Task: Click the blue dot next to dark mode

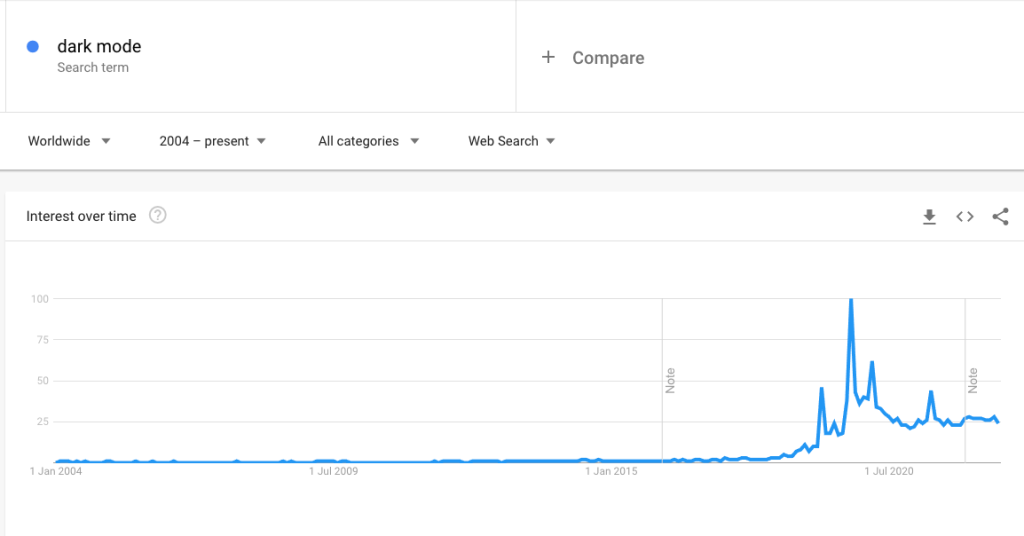Action: (x=33, y=47)
